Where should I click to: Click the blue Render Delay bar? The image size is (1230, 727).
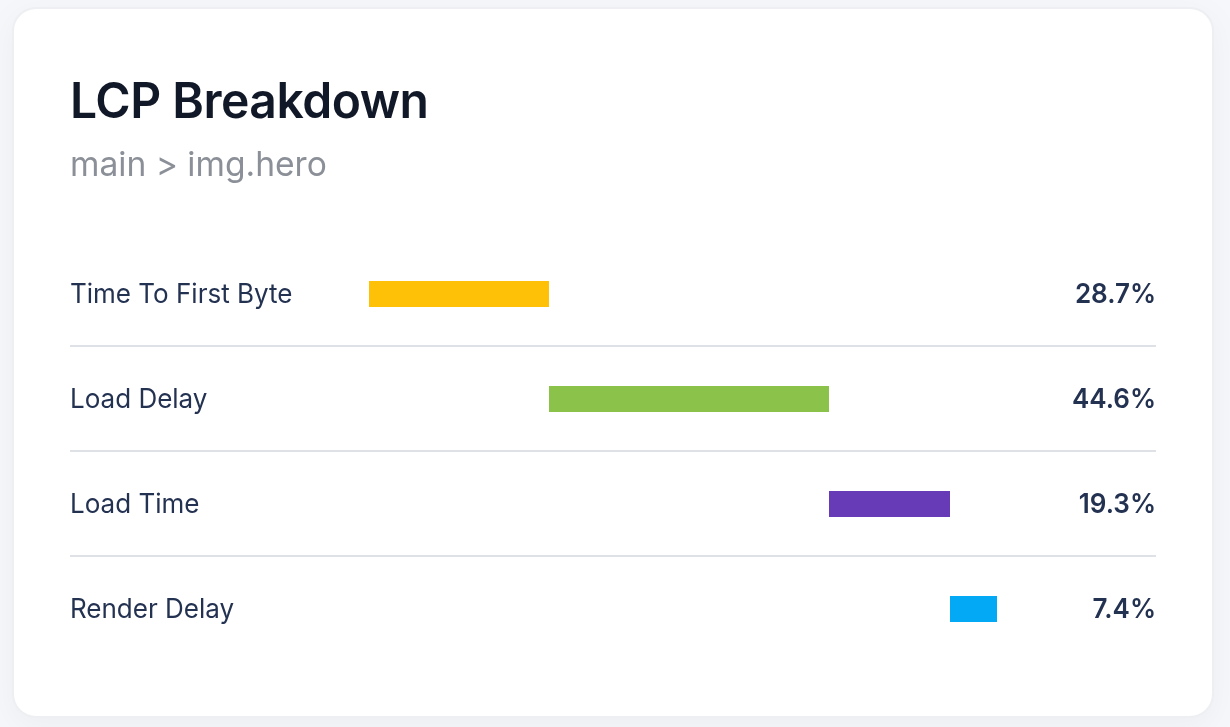pos(973,609)
